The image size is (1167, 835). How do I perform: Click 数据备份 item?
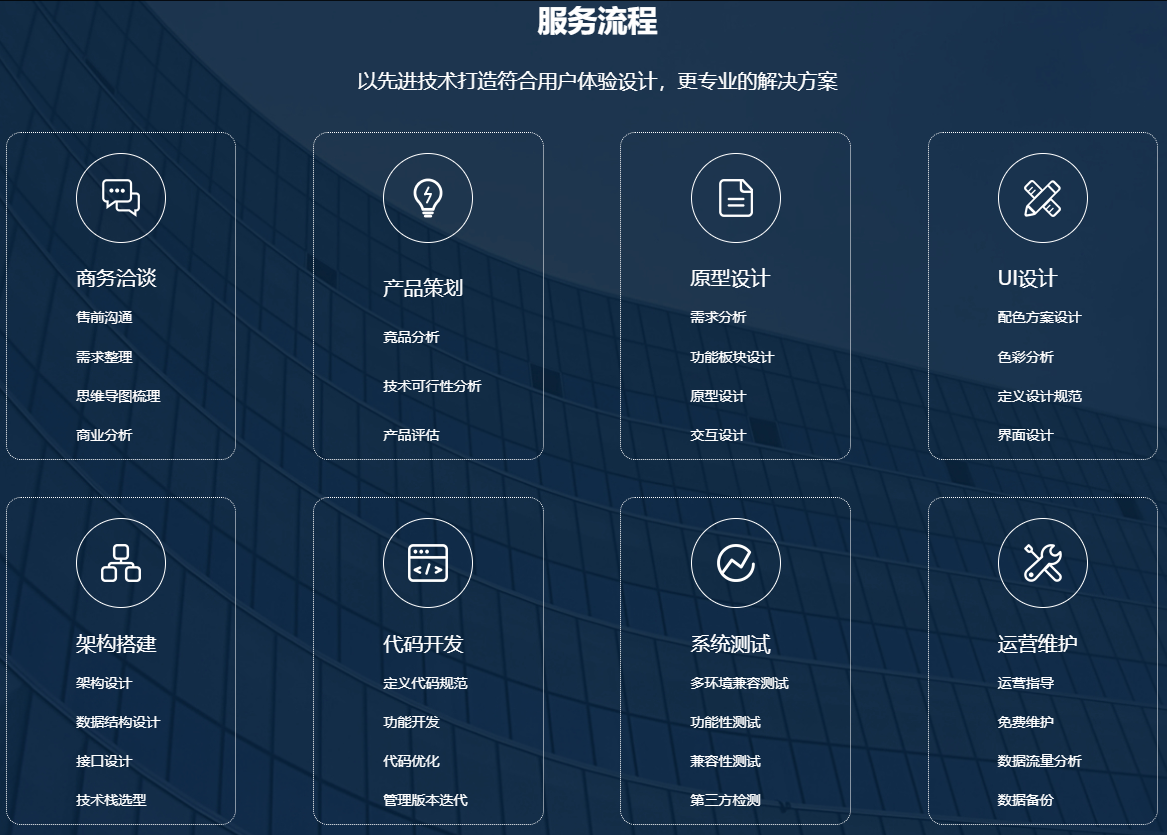coord(1026,800)
